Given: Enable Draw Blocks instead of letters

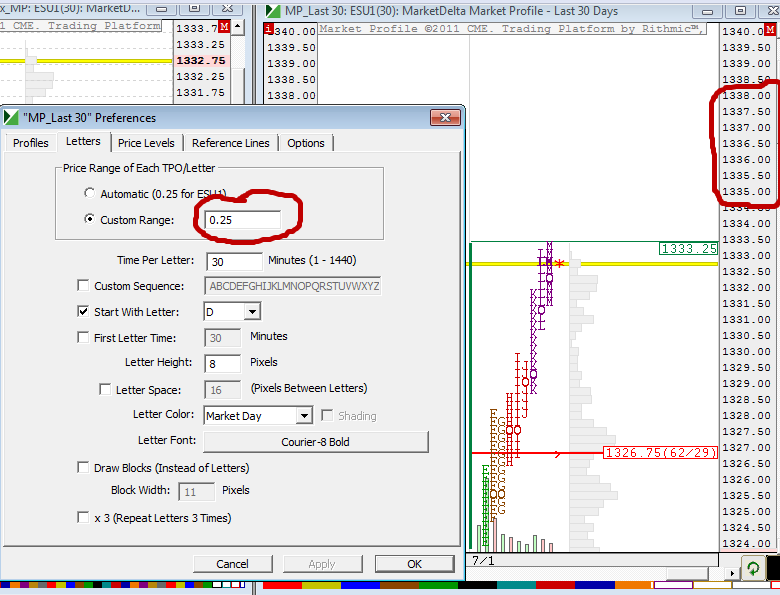Looking at the screenshot, I should tap(84, 467).
